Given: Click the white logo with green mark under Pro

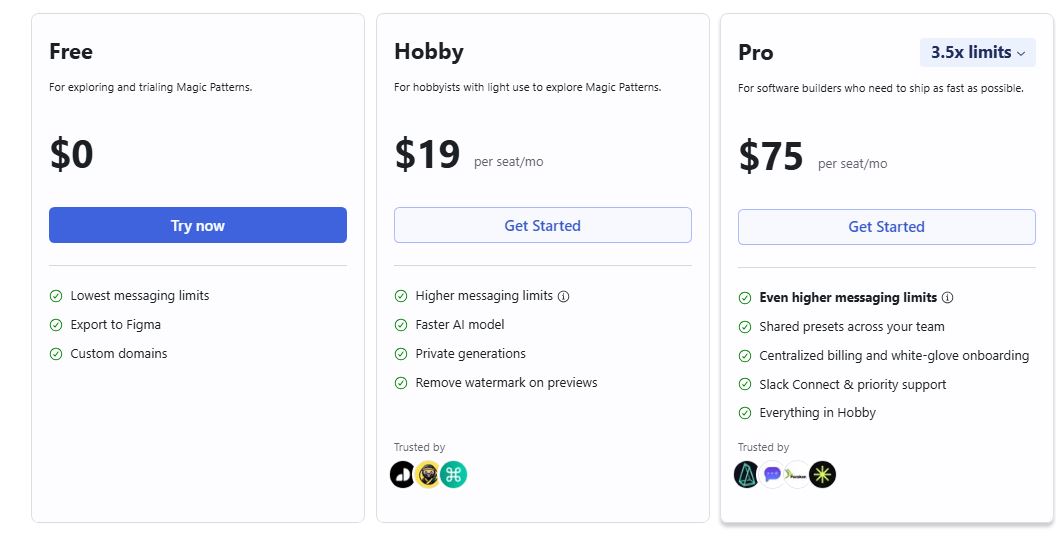Looking at the screenshot, I should [x=797, y=474].
